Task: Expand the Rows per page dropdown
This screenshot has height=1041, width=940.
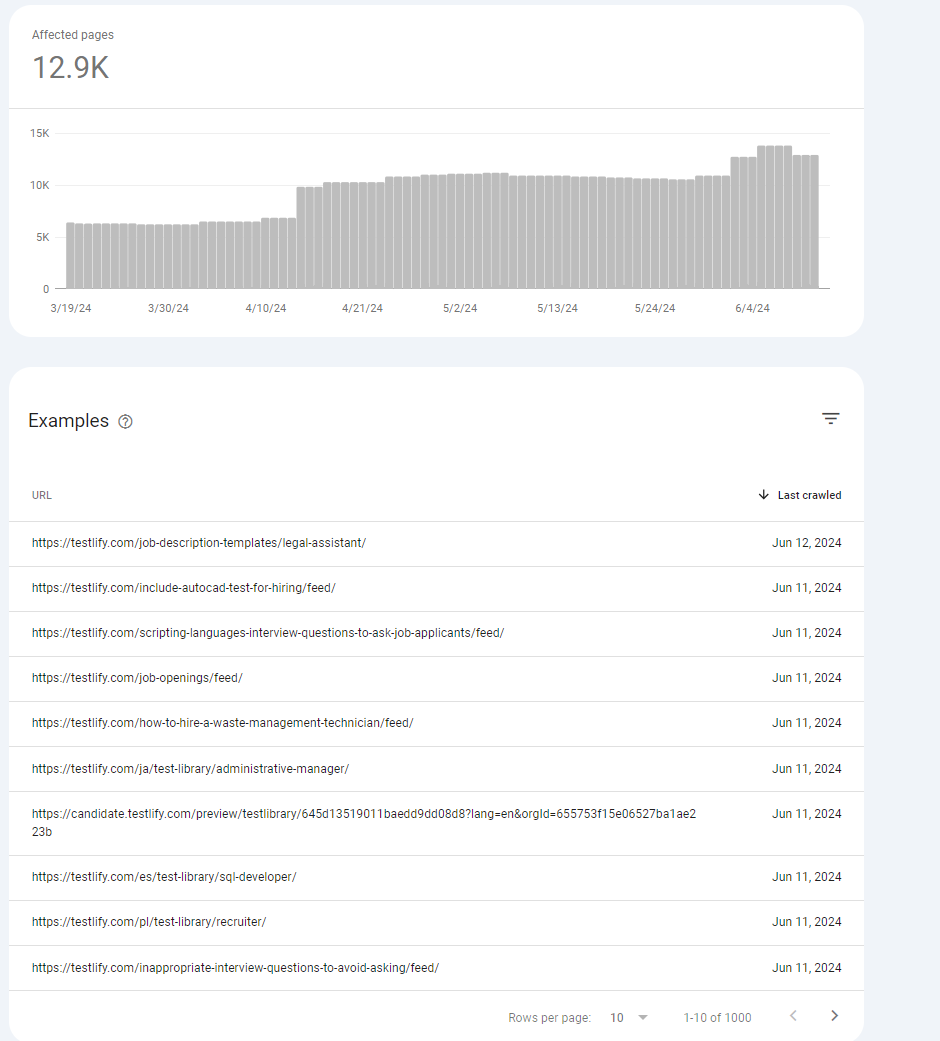Action: click(x=629, y=1017)
